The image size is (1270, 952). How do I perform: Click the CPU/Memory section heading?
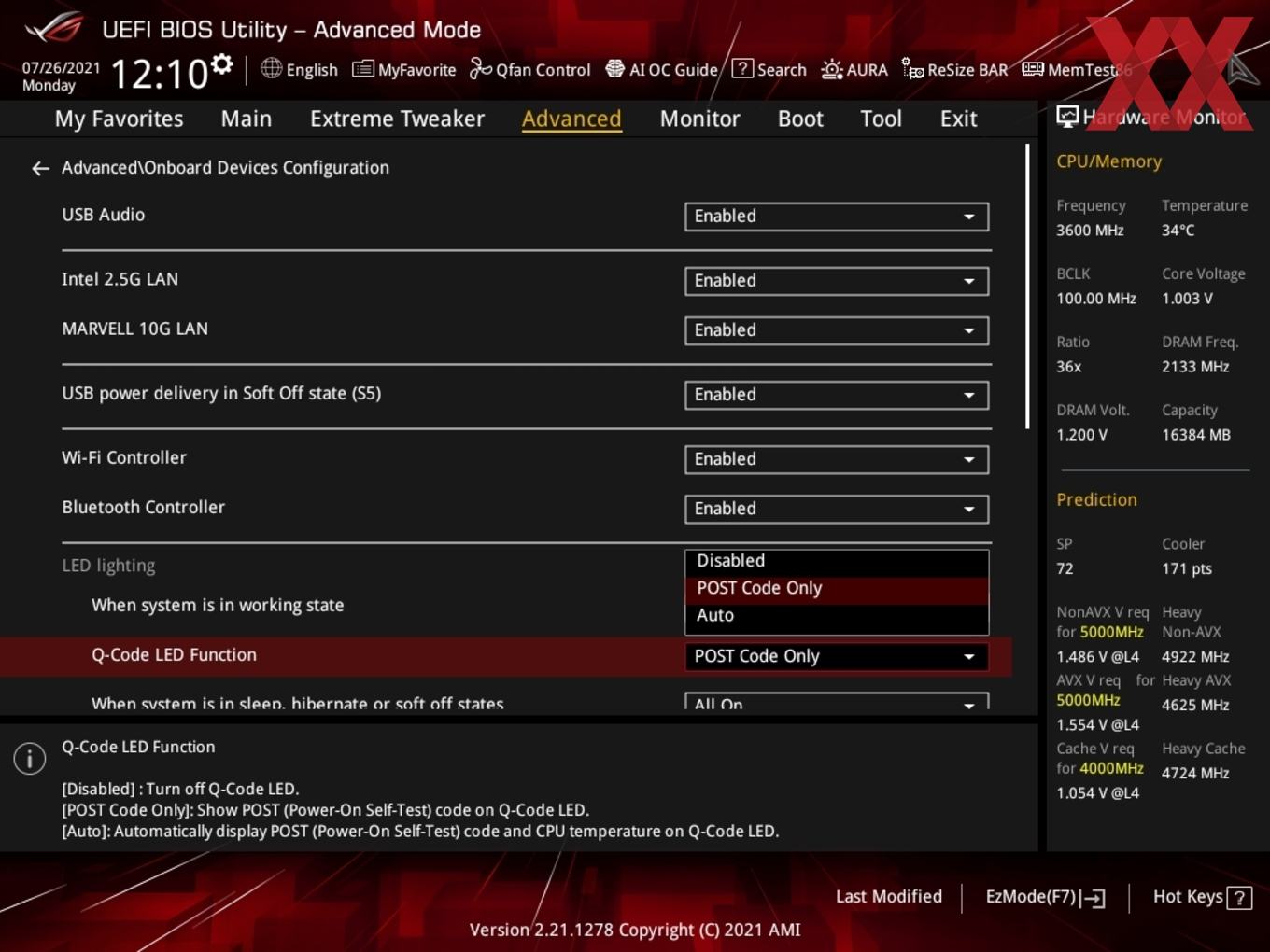coord(1108,161)
